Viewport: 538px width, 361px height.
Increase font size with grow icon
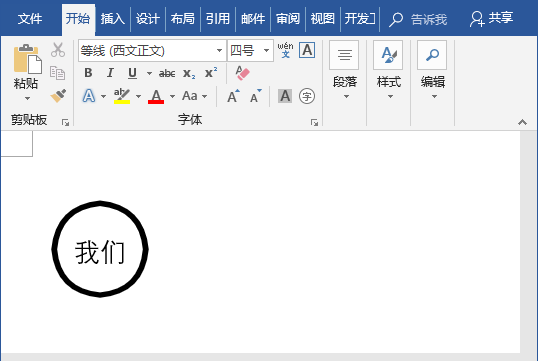point(233,96)
